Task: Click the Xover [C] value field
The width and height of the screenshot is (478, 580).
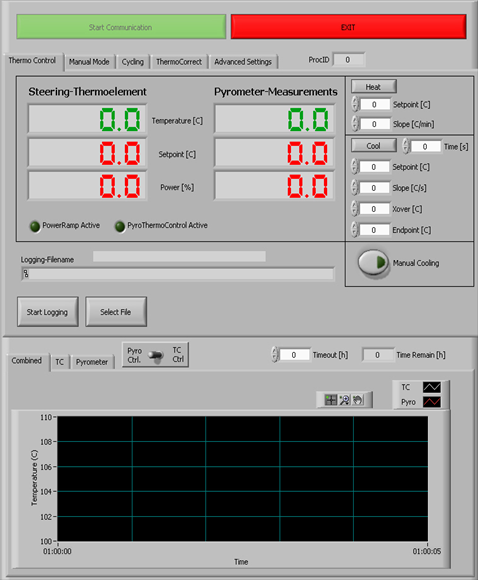Action: pyautogui.click(x=374, y=209)
